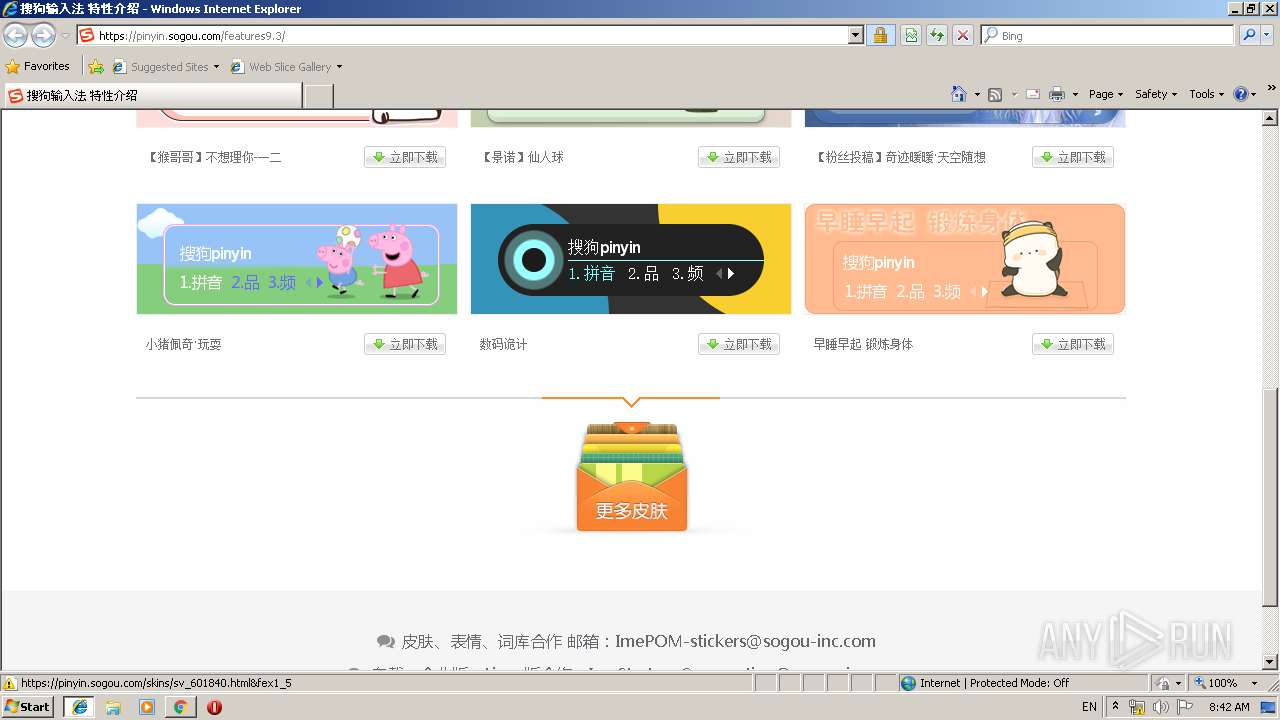Open Action Center flag icon
This screenshot has width=1280, height=720.
pos(1185,707)
